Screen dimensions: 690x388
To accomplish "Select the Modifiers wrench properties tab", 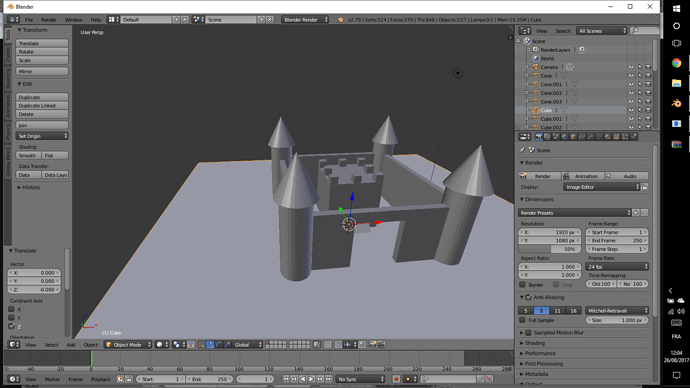I will coord(590,137).
